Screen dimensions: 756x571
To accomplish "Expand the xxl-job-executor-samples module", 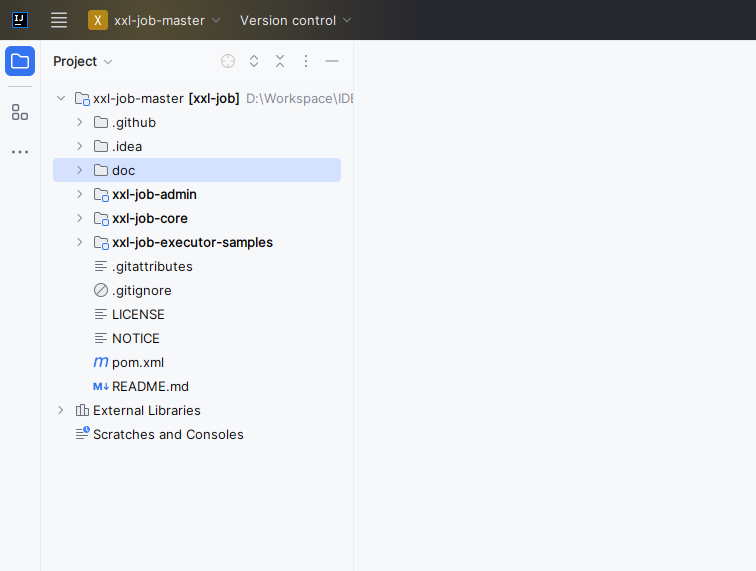I will [x=80, y=242].
